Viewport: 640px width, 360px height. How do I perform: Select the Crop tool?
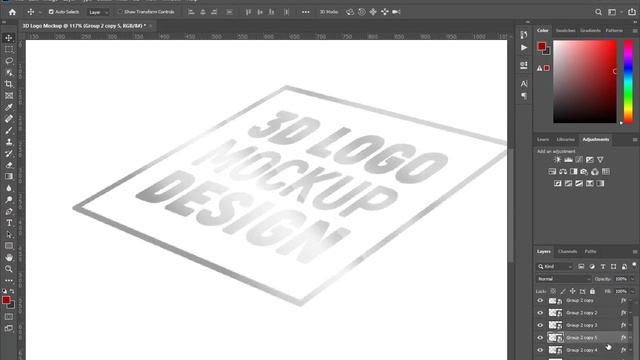point(9,84)
